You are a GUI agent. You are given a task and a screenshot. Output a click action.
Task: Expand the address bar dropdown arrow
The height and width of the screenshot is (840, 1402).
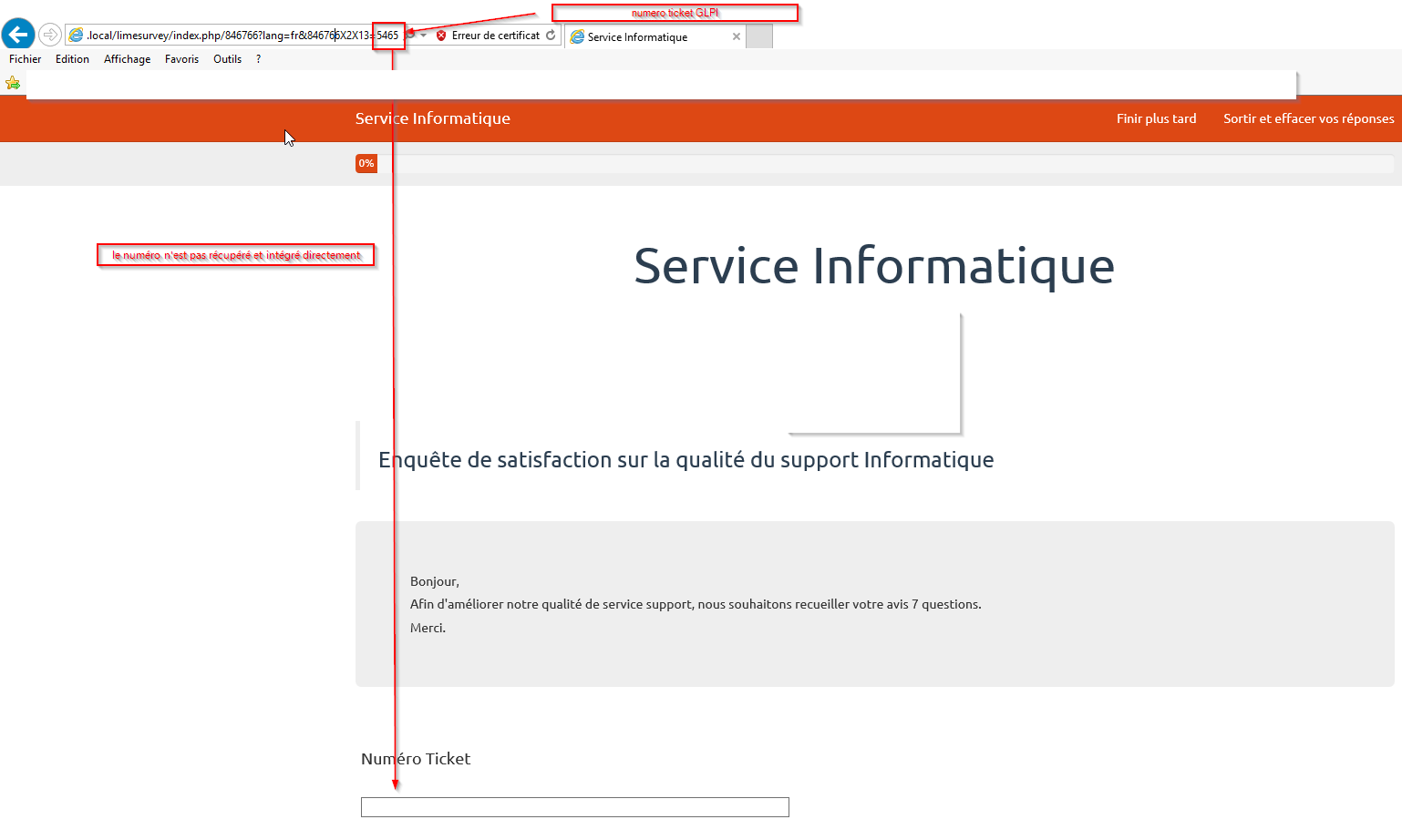pos(424,36)
